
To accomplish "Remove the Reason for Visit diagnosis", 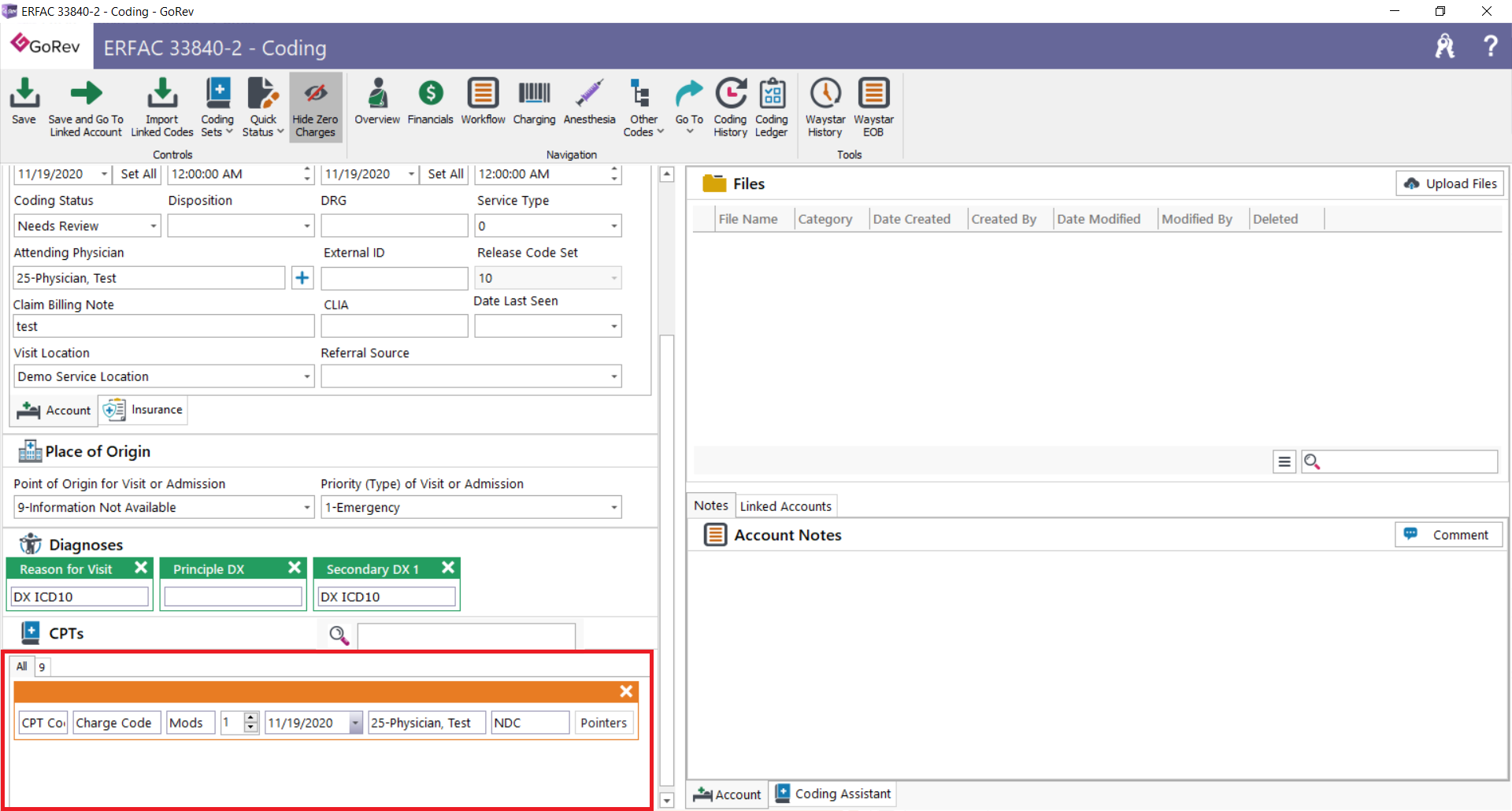I will click(141, 568).
